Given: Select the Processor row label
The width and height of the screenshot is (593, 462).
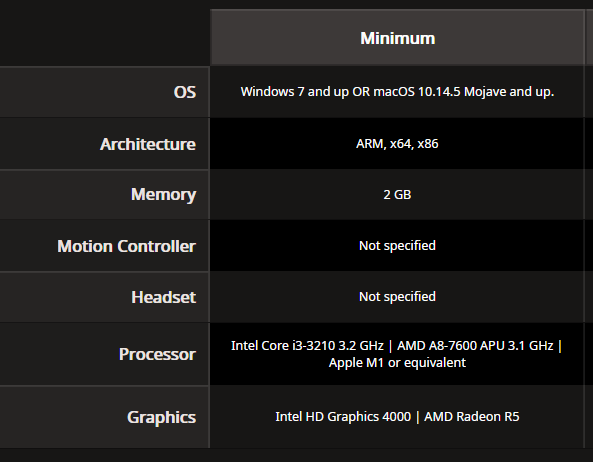Looking at the screenshot, I should 157,354.
